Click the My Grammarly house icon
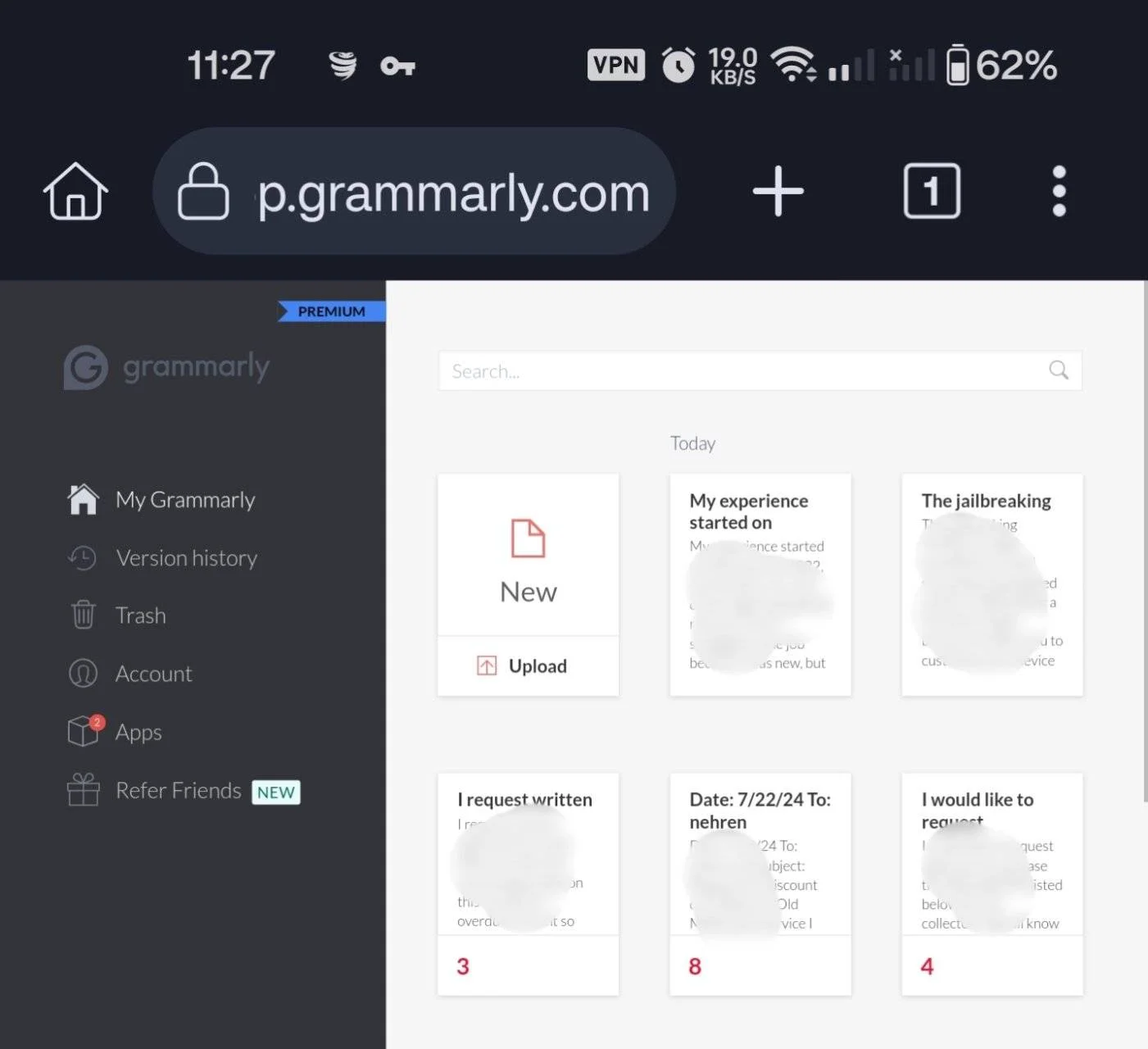This screenshot has height=1049, width=1148. click(83, 499)
